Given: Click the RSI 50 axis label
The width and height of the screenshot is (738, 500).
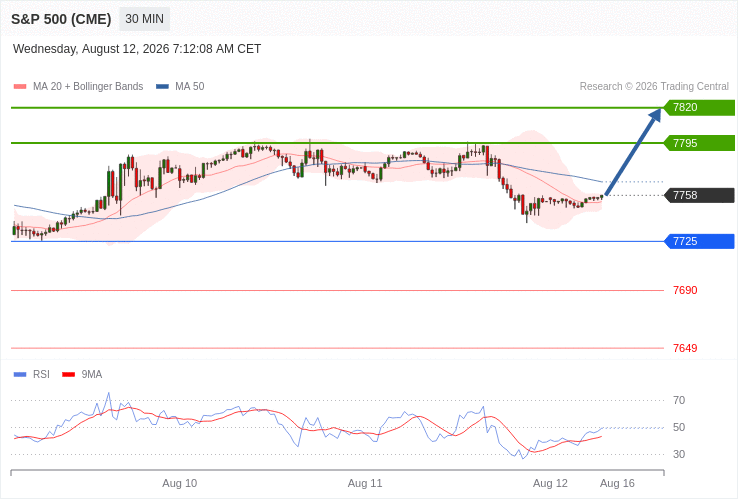Looking at the screenshot, I should [679, 427].
